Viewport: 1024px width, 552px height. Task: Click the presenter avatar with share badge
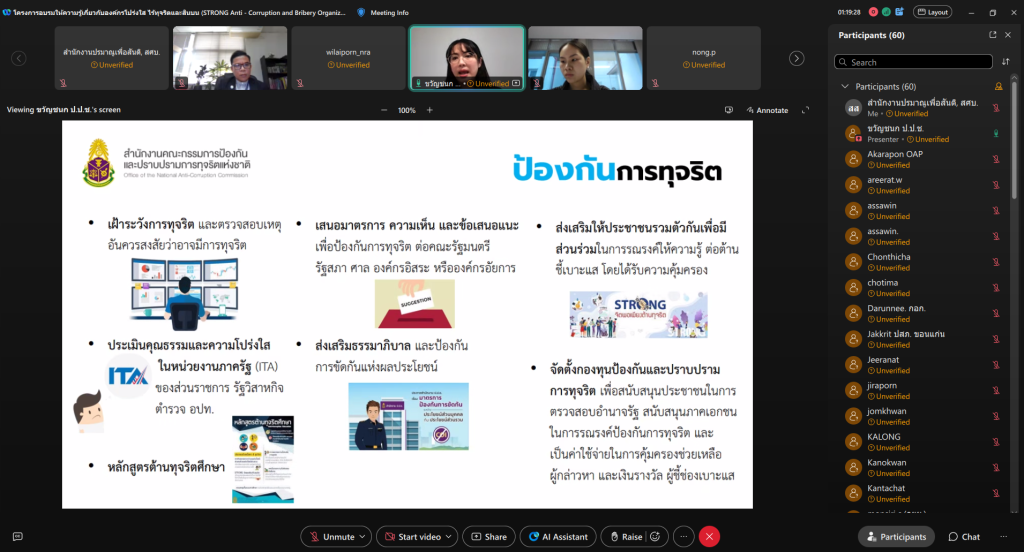pos(853,134)
